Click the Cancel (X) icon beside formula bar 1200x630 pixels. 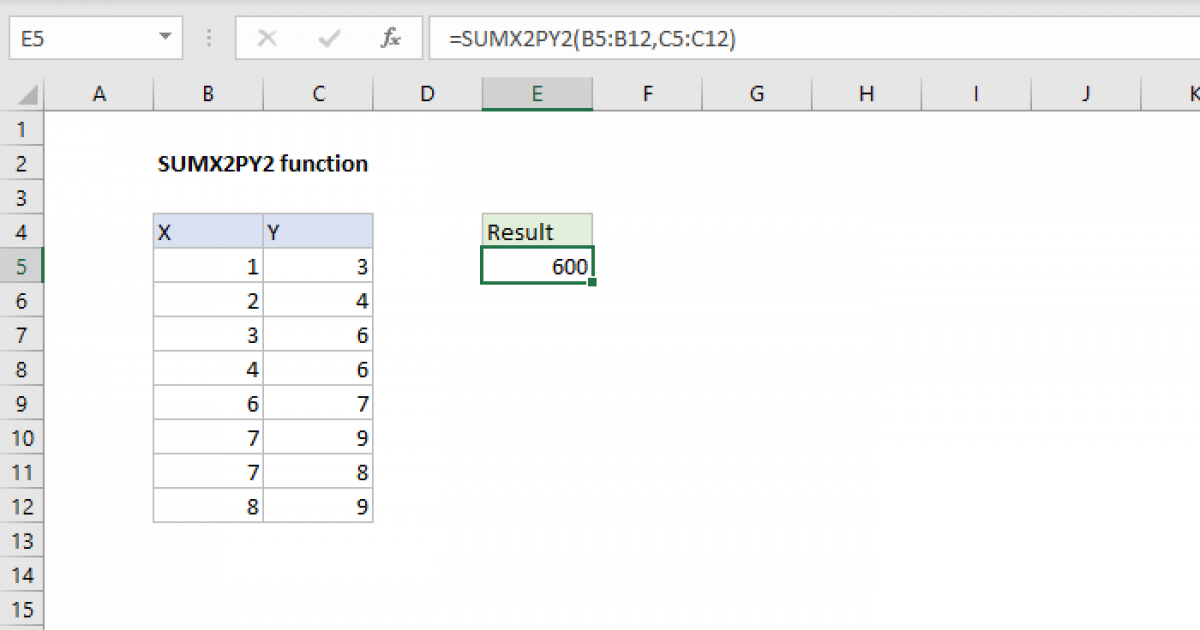click(x=267, y=38)
